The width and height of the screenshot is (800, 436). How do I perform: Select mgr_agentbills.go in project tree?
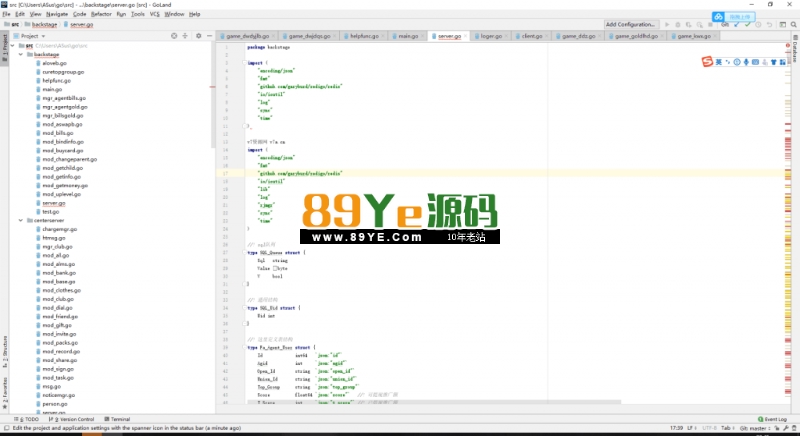coord(64,98)
